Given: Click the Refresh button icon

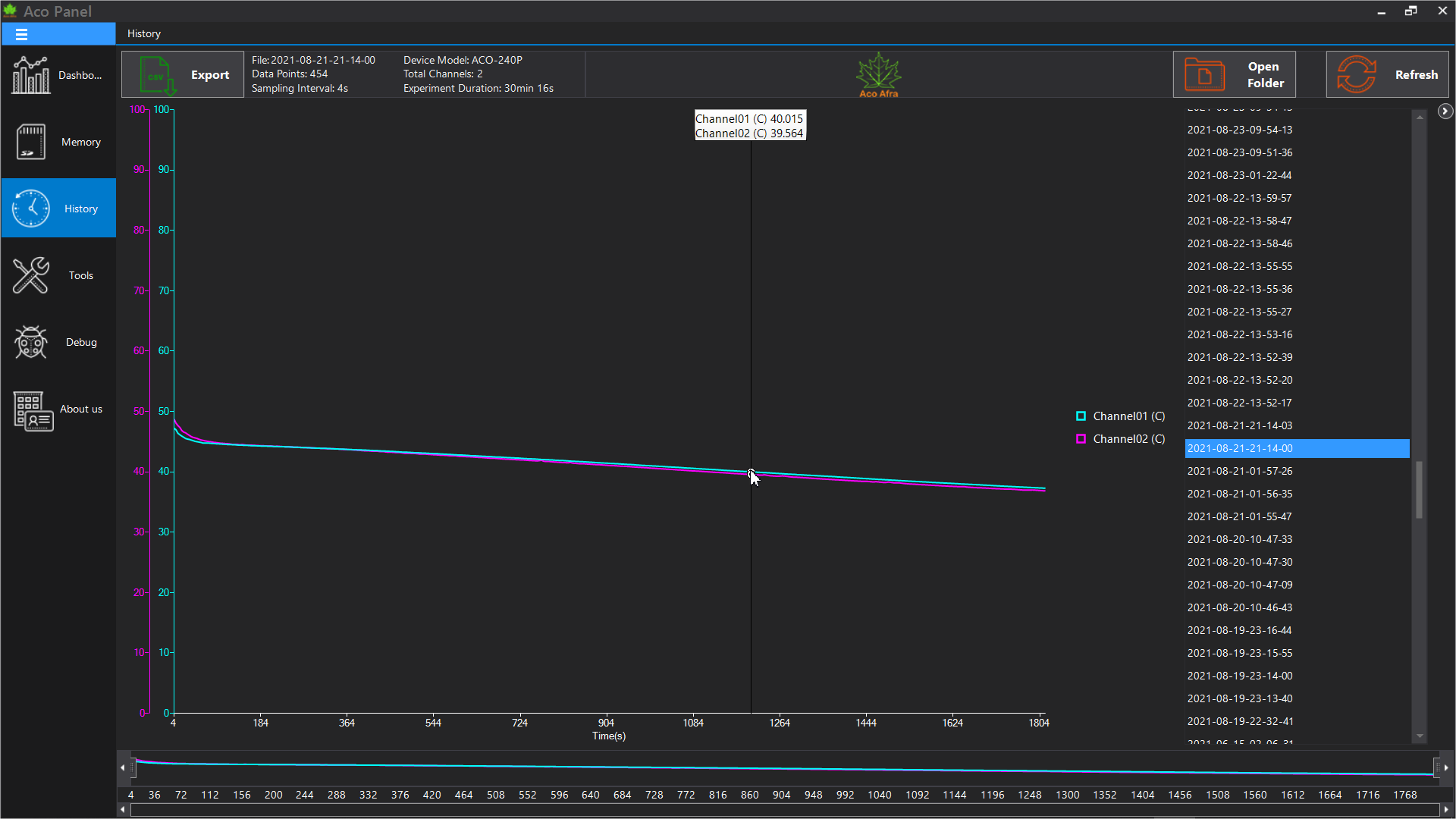Looking at the screenshot, I should (x=1356, y=74).
